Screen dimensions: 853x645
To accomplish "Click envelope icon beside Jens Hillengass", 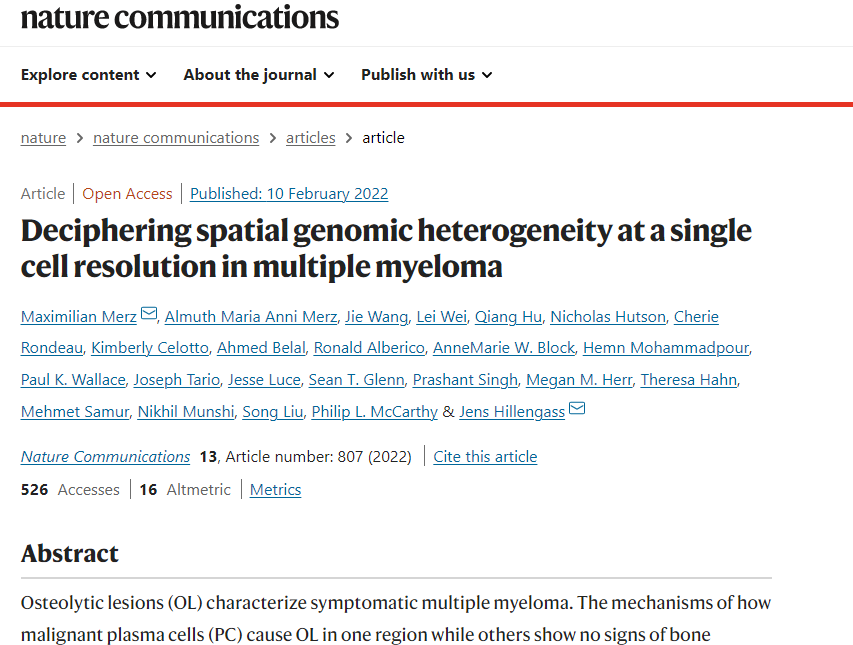I will click(577, 410).
